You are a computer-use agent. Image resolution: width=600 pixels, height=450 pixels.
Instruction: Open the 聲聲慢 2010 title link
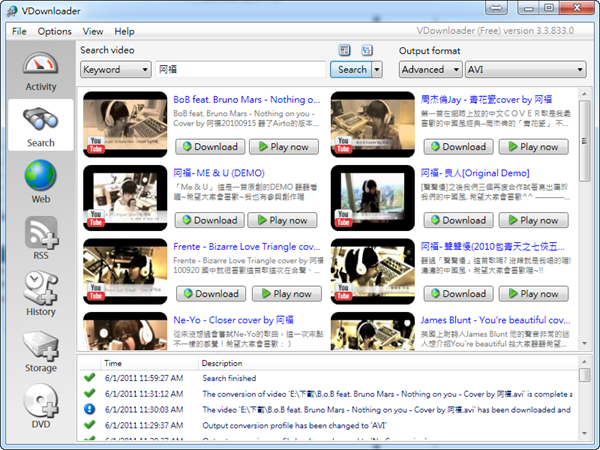pyautogui.click(x=493, y=246)
